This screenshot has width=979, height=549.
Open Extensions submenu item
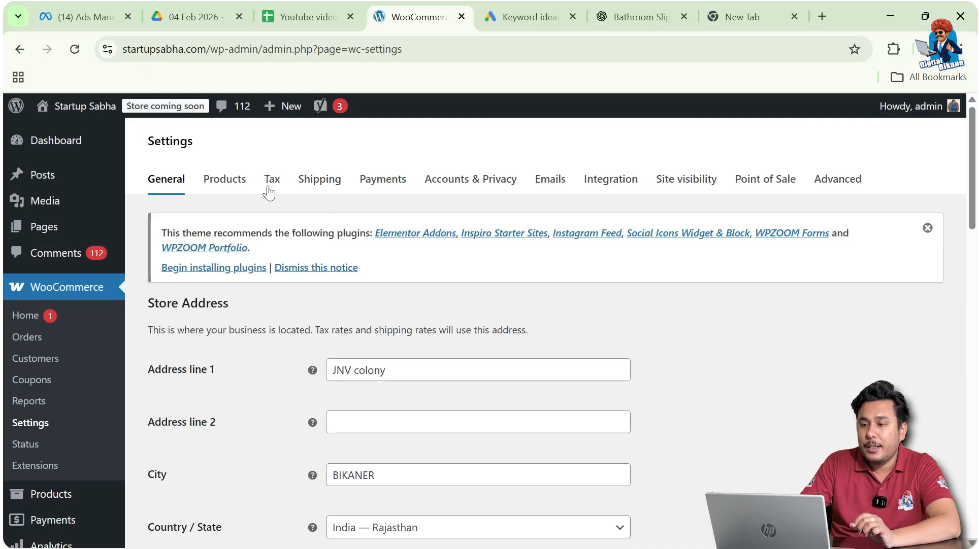coord(35,465)
